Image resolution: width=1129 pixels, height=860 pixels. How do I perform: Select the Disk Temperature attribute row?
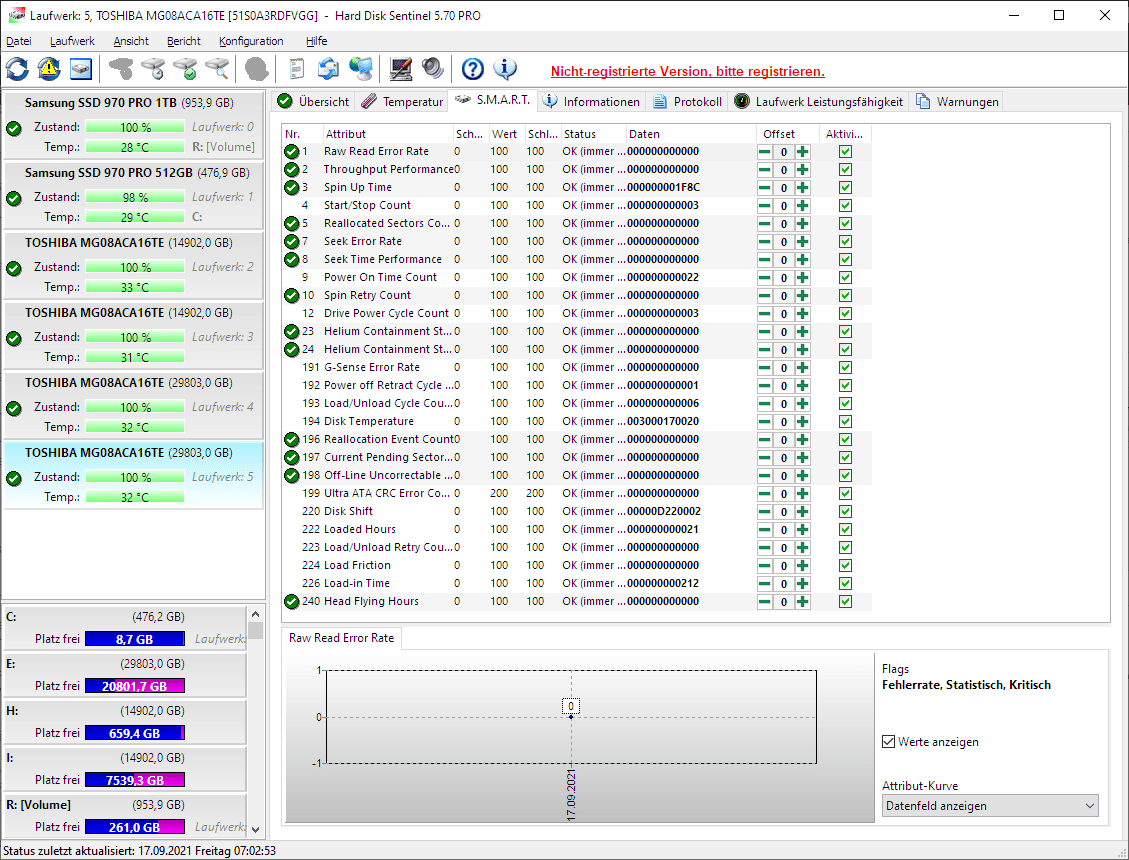point(576,421)
